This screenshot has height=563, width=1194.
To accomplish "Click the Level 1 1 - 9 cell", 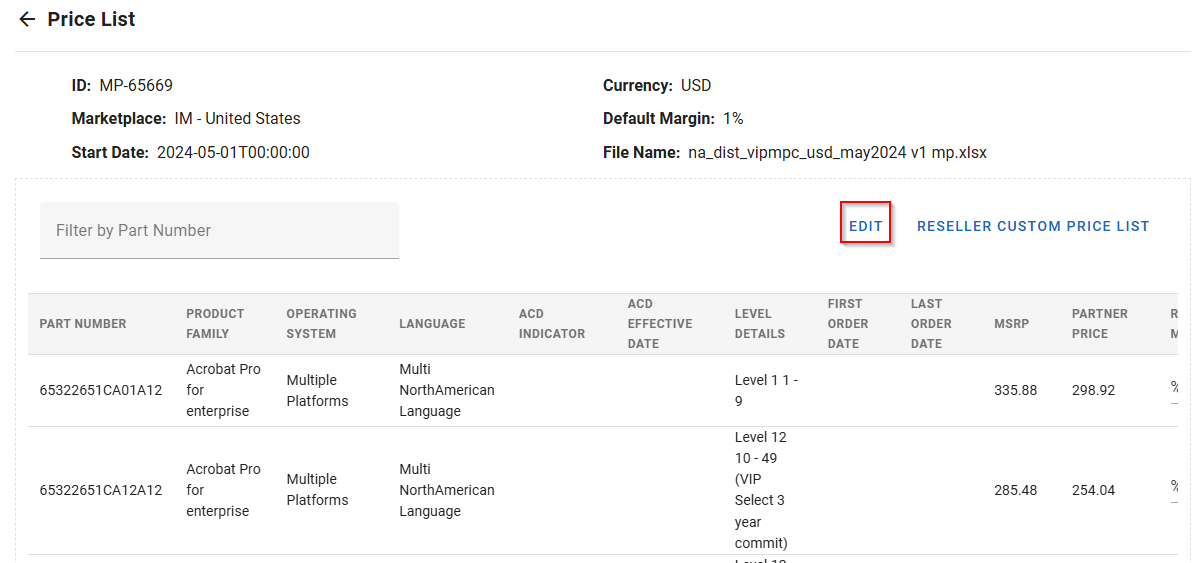I will click(766, 390).
